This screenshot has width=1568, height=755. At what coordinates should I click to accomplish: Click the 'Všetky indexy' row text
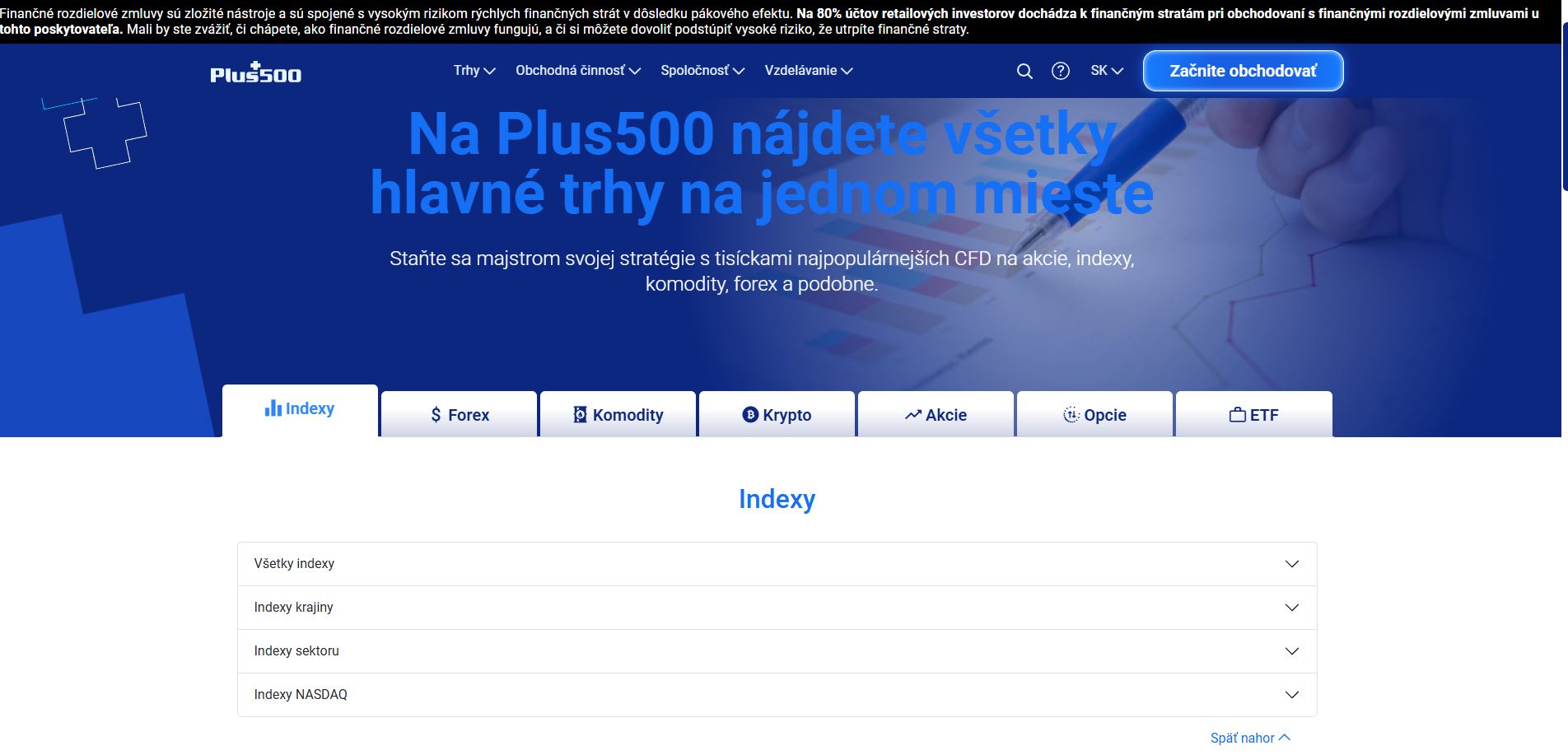pyautogui.click(x=294, y=564)
